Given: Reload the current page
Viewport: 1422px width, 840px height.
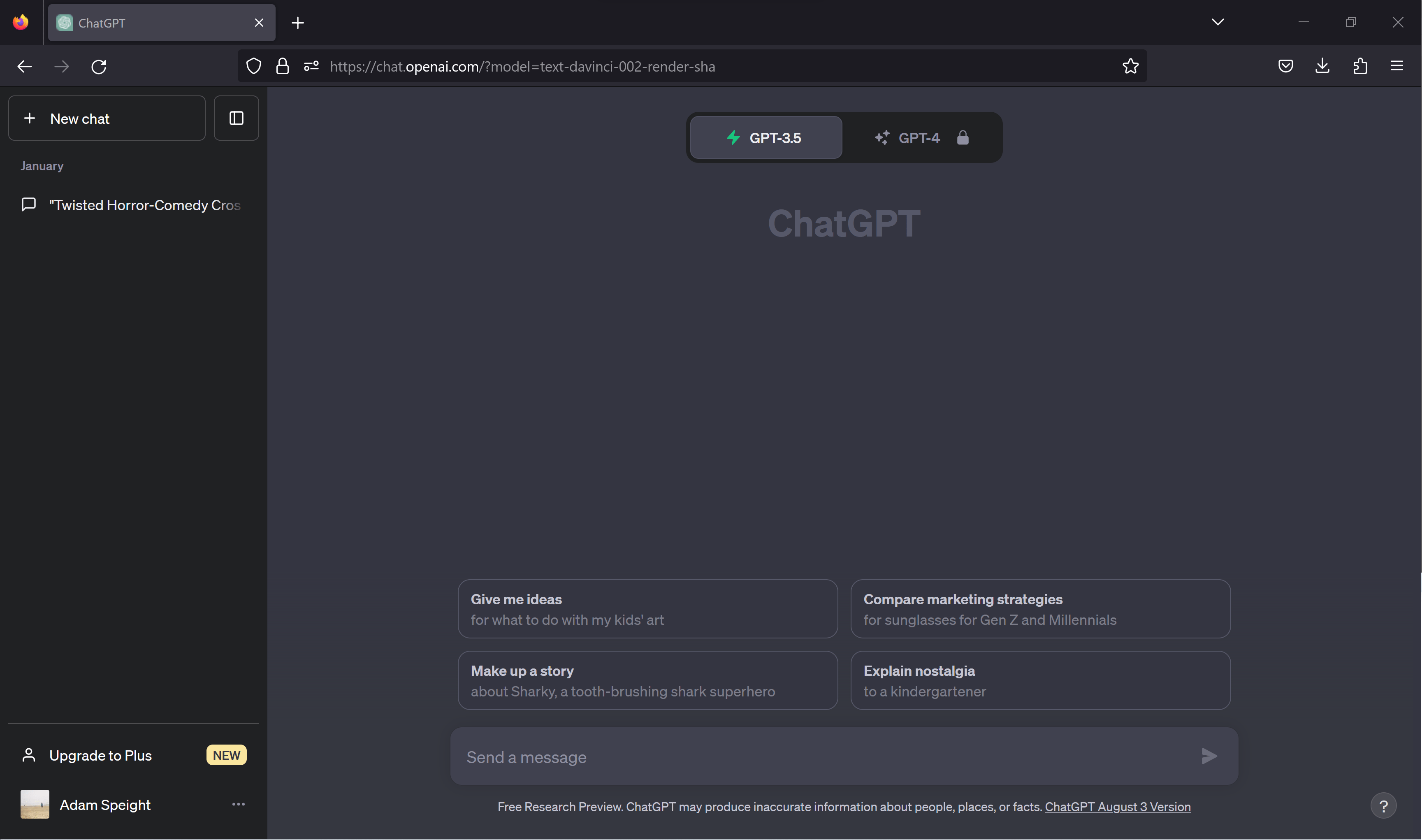Looking at the screenshot, I should pyautogui.click(x=99, y=66).
